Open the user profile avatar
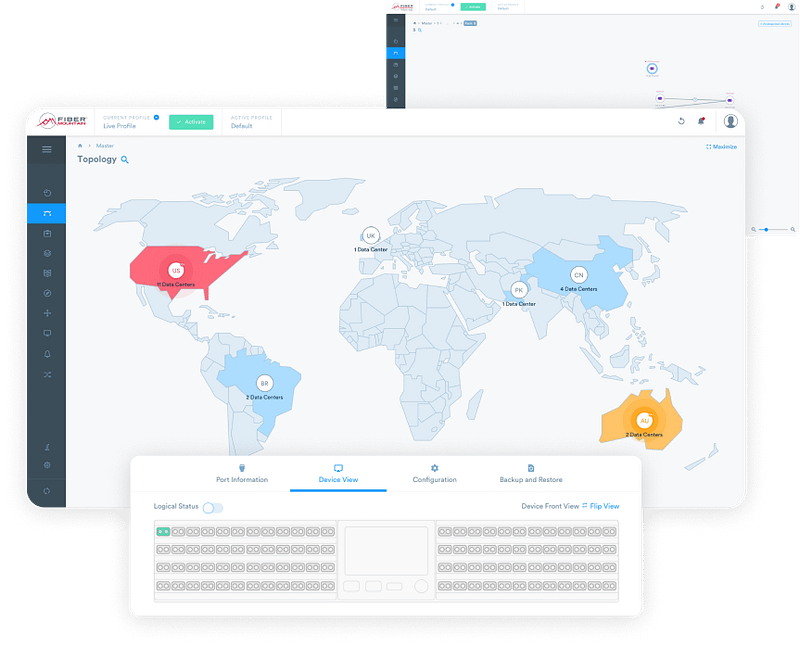Viewport: 800px width, 646px height. coord(731,121)
